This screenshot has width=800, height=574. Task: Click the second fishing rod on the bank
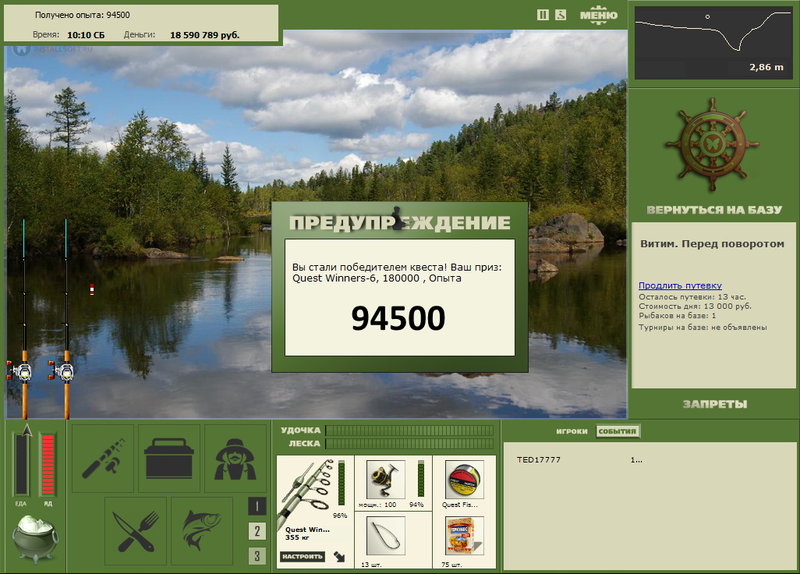pyautogui.click(x=66, y=319)
